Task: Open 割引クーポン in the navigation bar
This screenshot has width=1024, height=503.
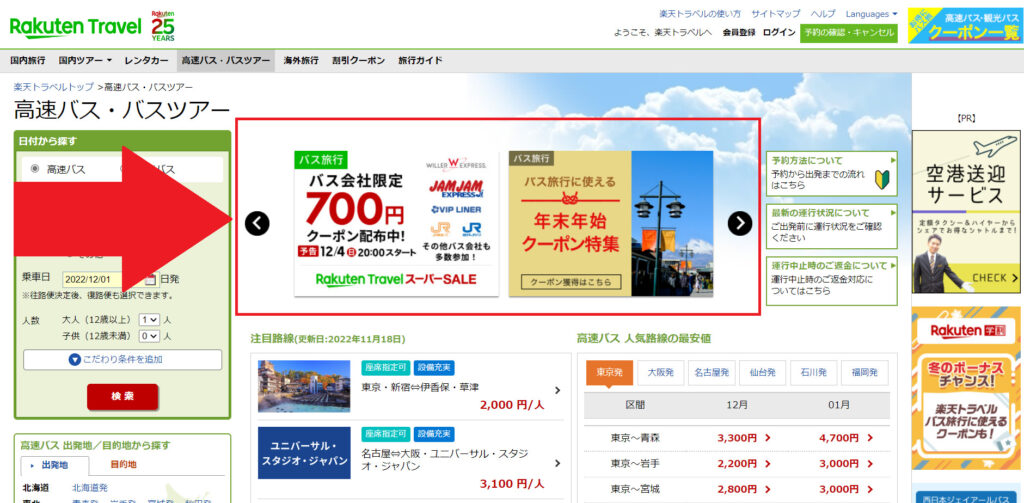Action: 358,60
